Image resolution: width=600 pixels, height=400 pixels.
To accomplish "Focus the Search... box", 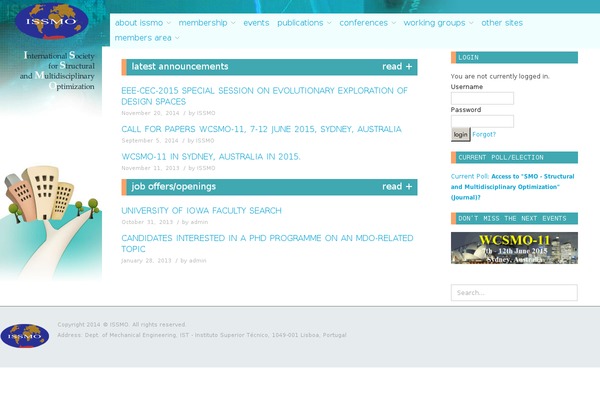I will [514, 292].
